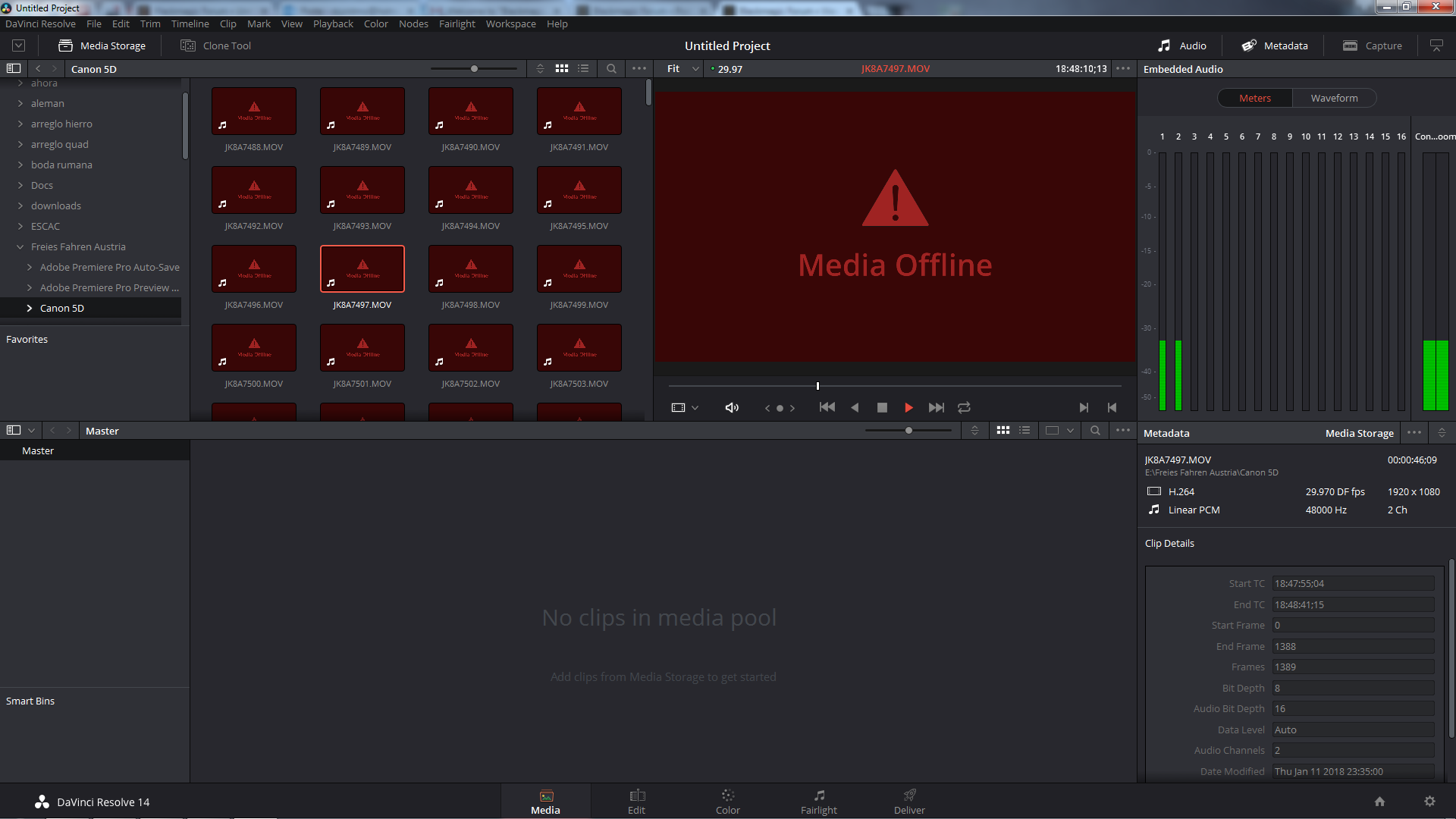Open media pool sort order menu
Image resolution: width=1456 pixels, height=819 pixels.
pyautogui.click(x=975, y=430)
